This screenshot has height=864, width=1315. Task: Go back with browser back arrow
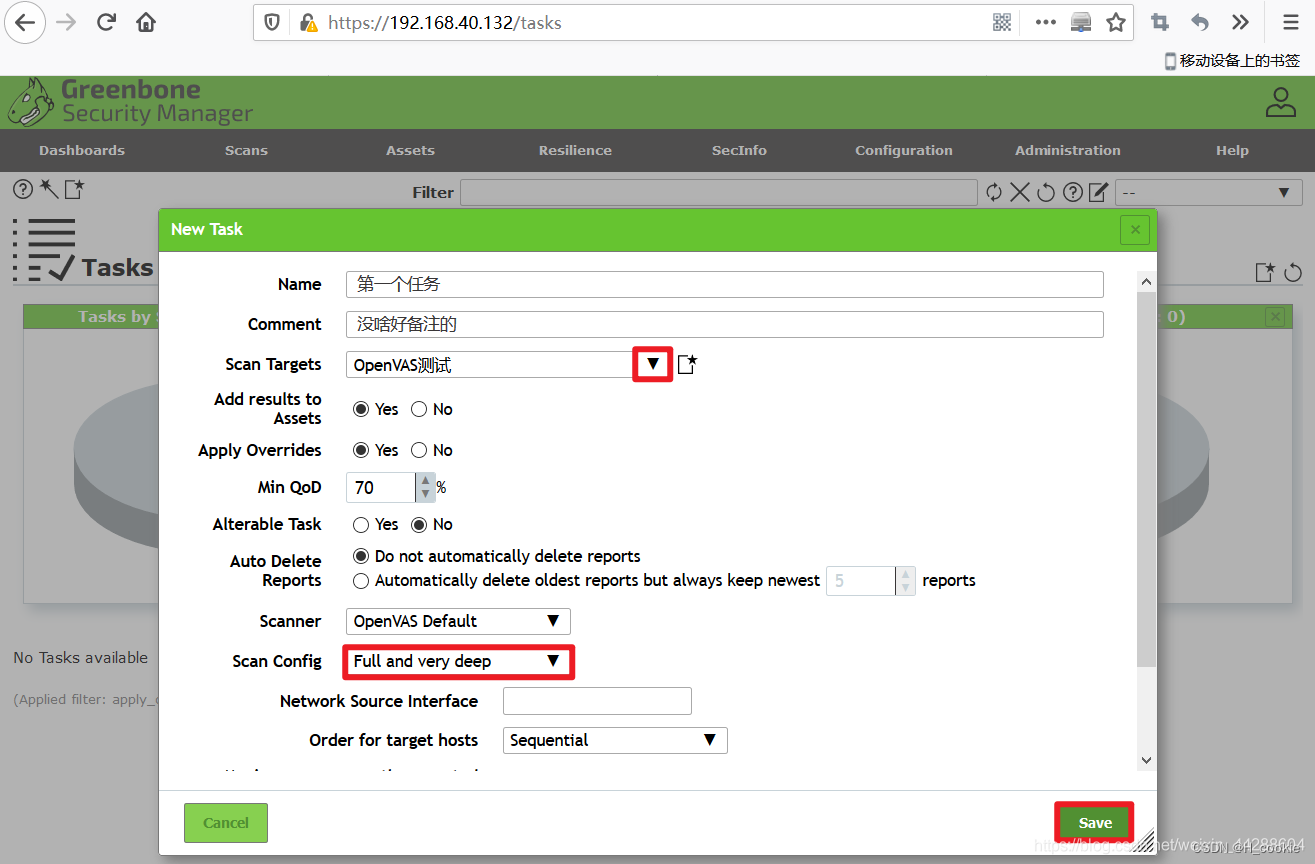pyautogui.click(x=25, y=22)
